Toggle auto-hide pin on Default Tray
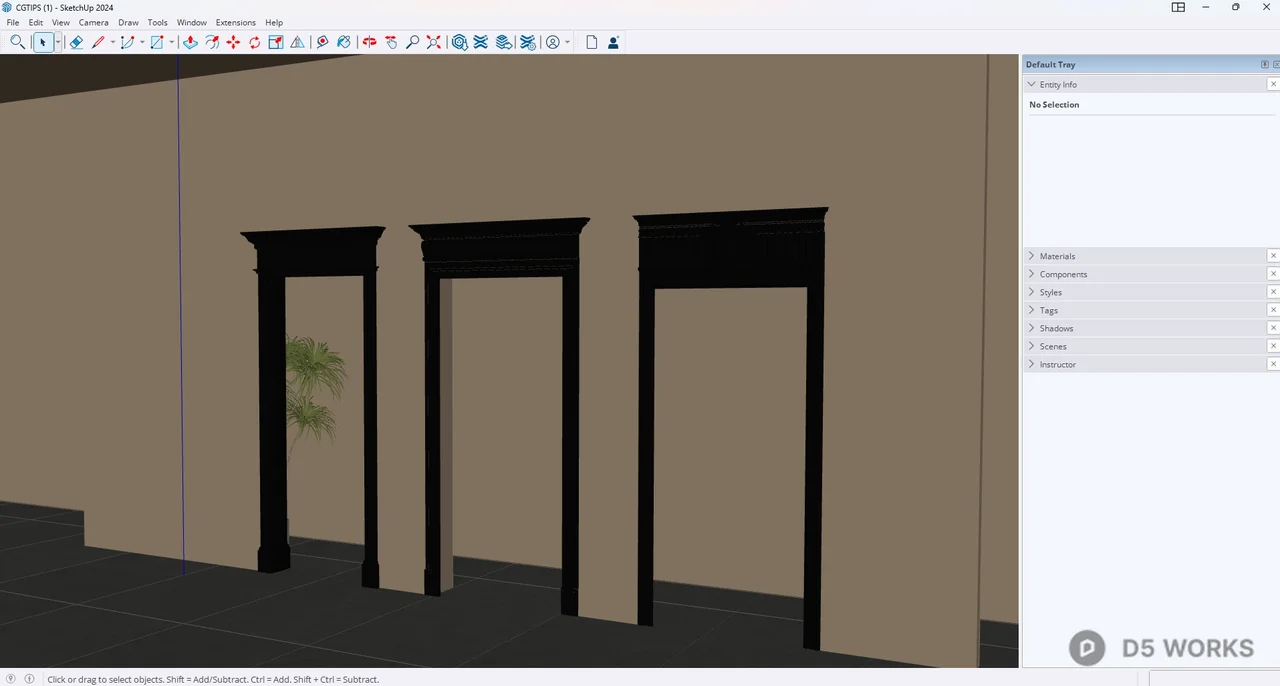The height and width of the screenshot is (686, 1280). 1265,64
